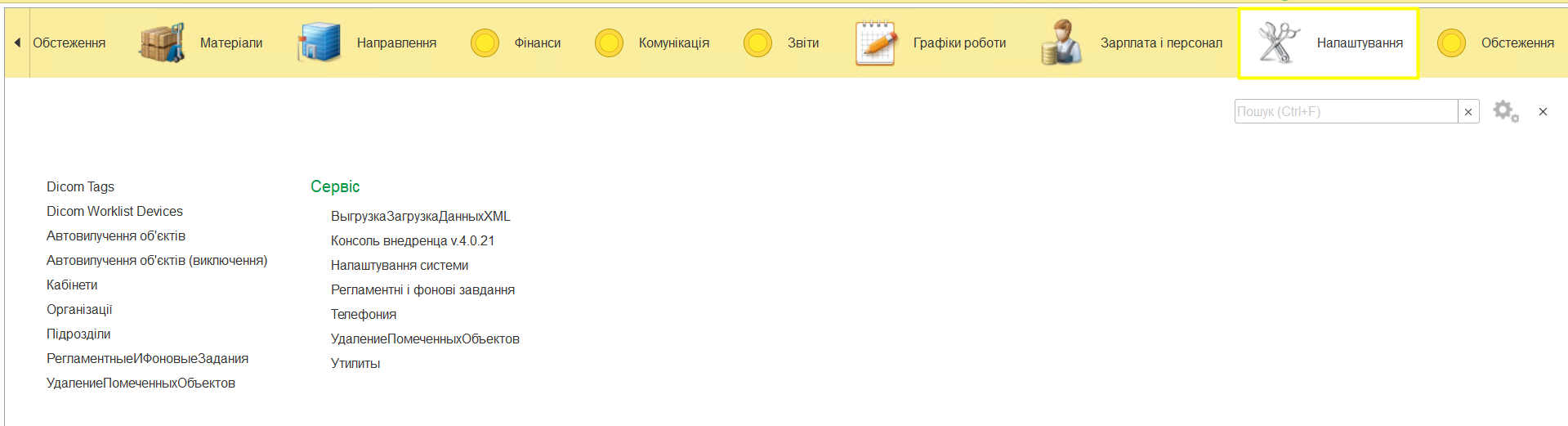This screenshot has height=426, width=1568.
Task: Open Dicom Worklist Devices
Action: pyautogui.click(x=114, y=212)
